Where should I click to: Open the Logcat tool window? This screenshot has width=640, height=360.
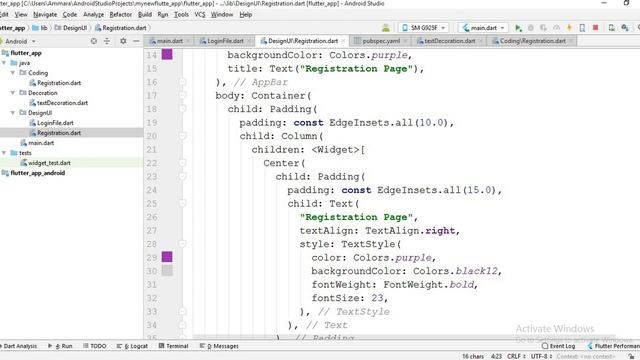point(132,346)
